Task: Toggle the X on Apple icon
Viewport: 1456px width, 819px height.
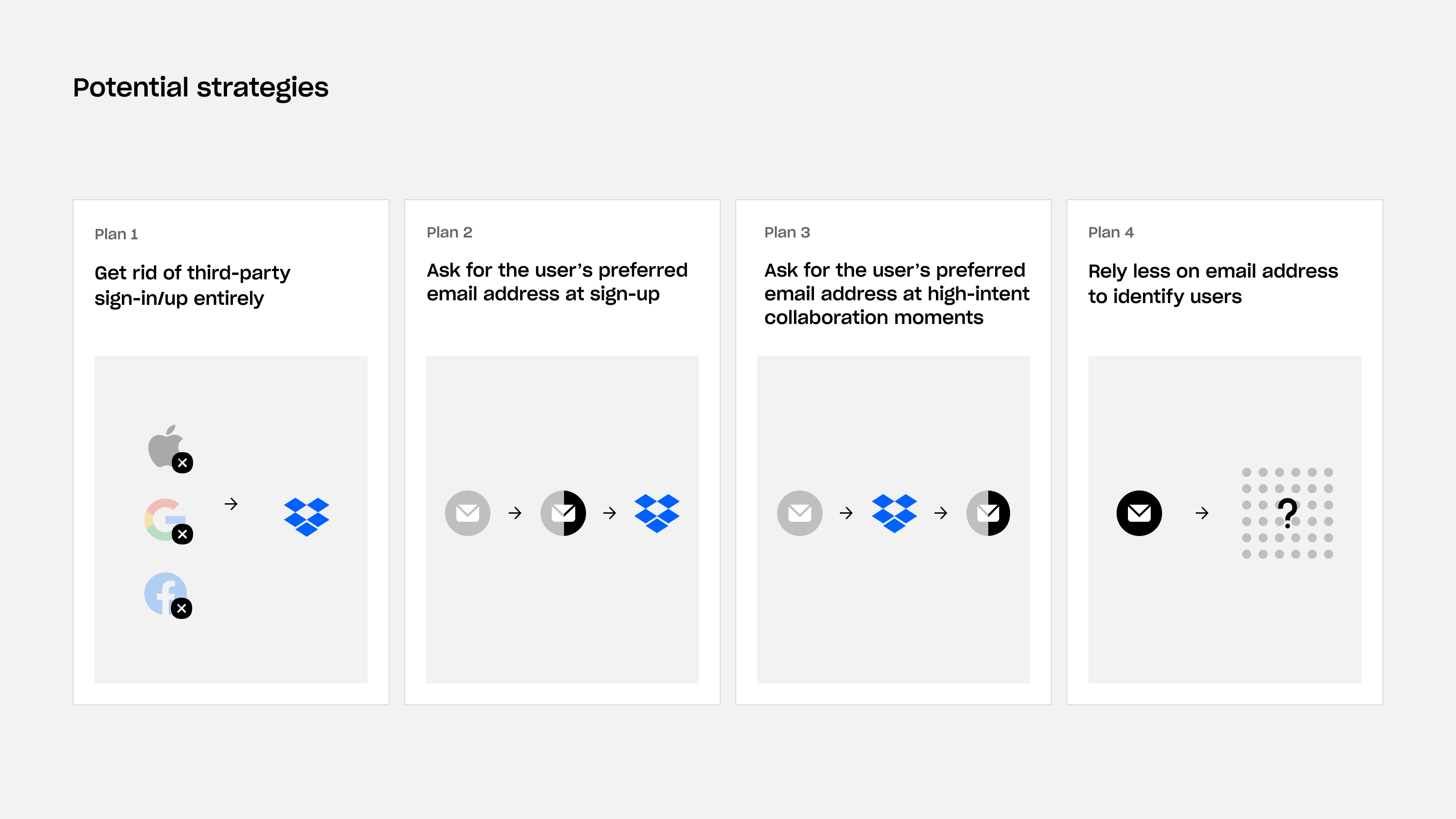Action: pos(183,463)
